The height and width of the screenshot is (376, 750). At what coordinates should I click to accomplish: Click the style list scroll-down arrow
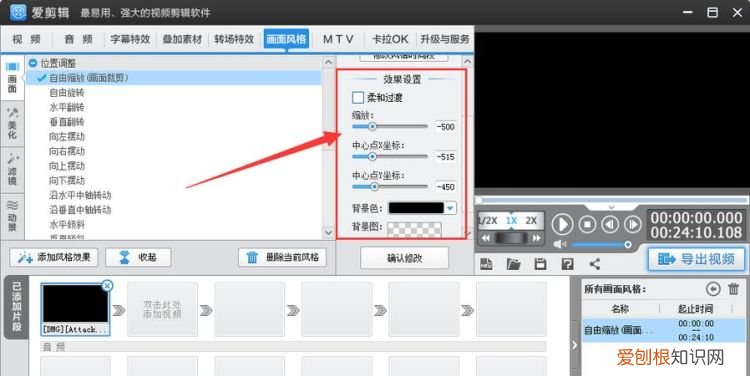click(328, 232)
